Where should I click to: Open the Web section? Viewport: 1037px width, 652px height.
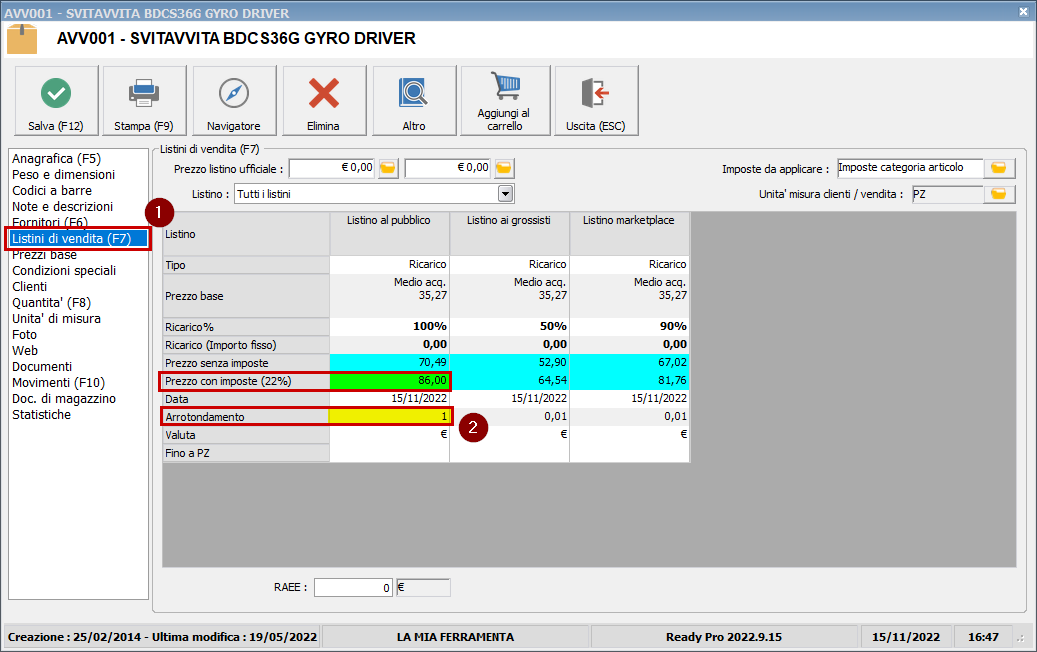click(24, 350)
